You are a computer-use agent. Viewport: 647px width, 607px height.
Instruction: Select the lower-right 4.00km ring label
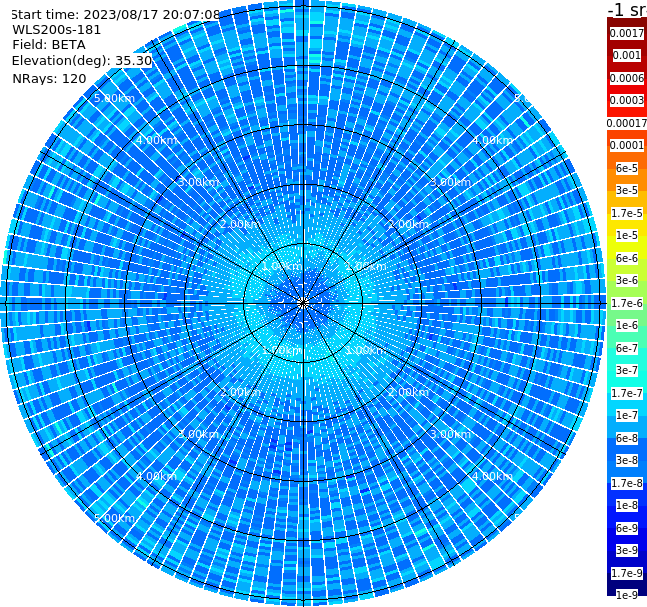[493, 476]
